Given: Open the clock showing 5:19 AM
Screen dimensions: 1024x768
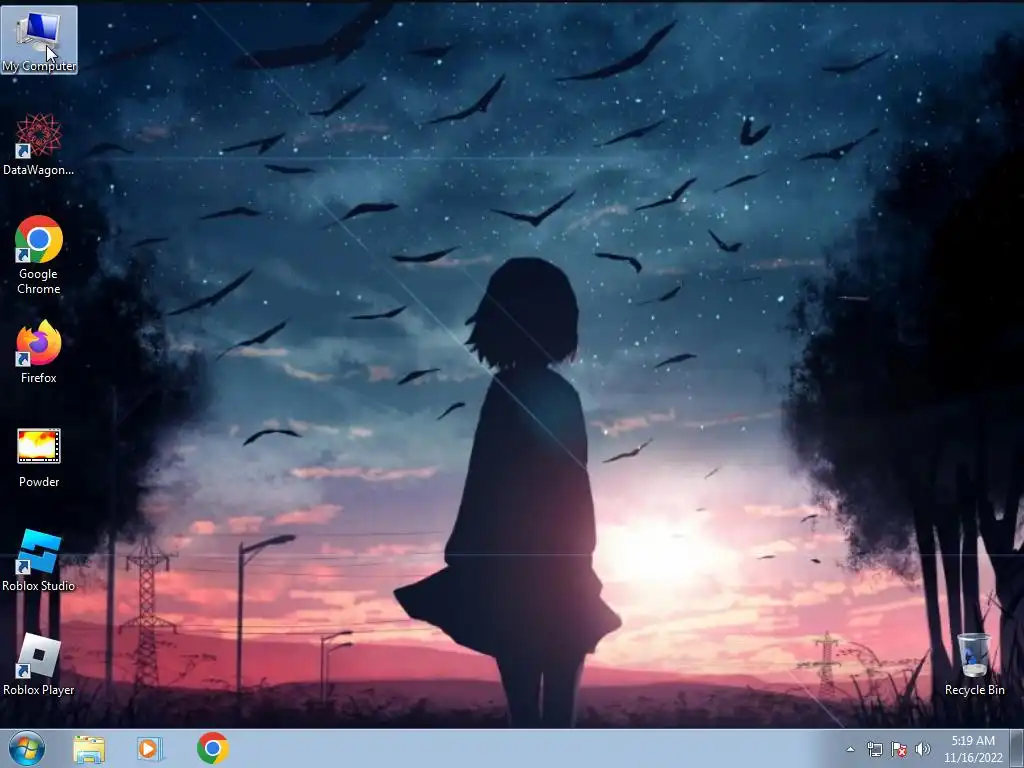Looking at the screenshot, I should pyautogui.click(x=973, y=749).
